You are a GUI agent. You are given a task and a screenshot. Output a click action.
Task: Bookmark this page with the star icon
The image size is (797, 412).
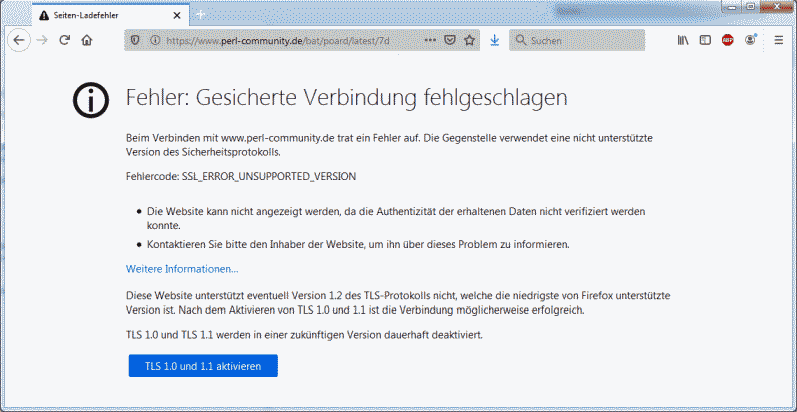click(x=470, y=41)
